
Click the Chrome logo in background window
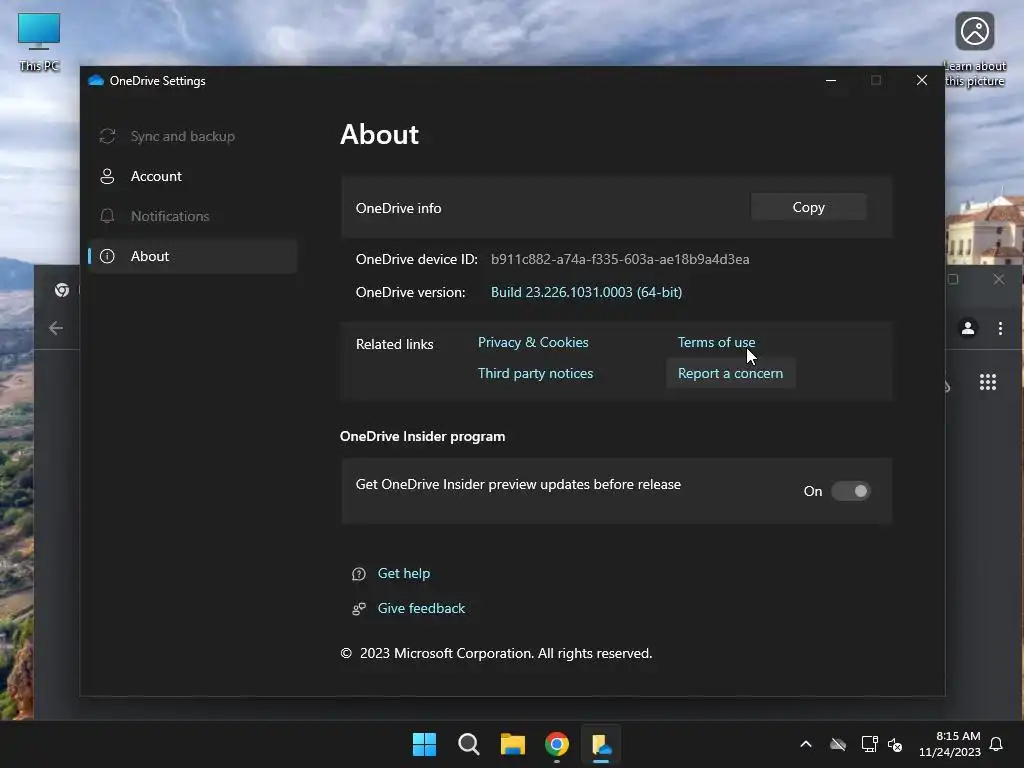coord(62,290)
